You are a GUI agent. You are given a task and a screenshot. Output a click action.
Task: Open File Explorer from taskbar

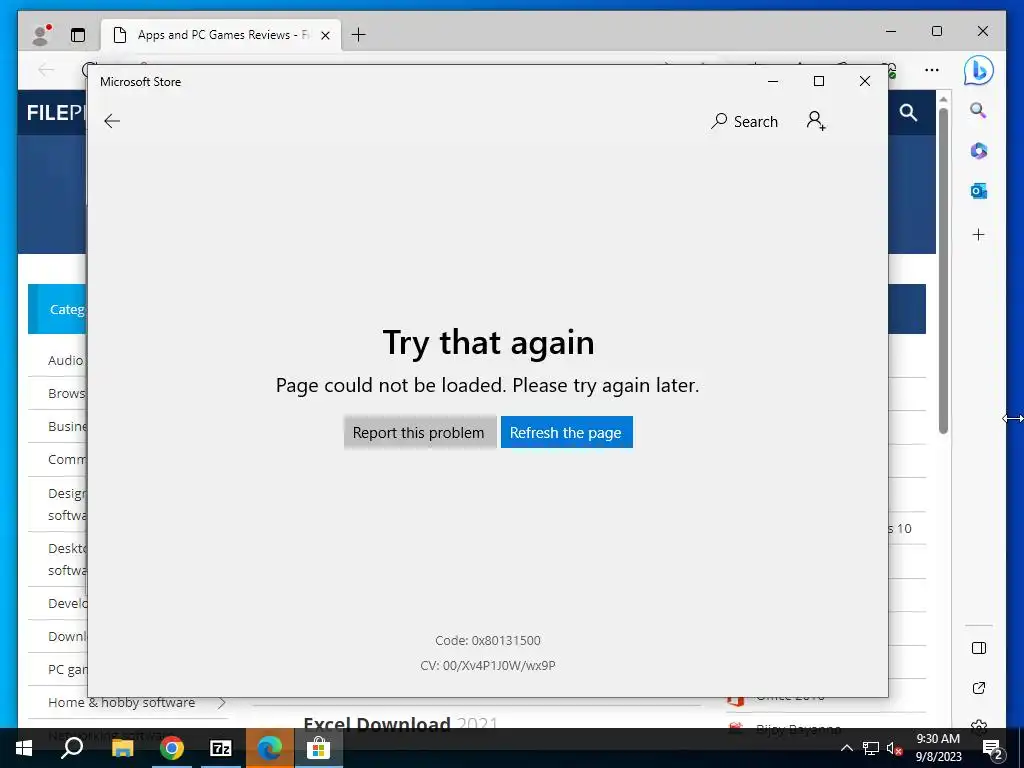[122, 748]
